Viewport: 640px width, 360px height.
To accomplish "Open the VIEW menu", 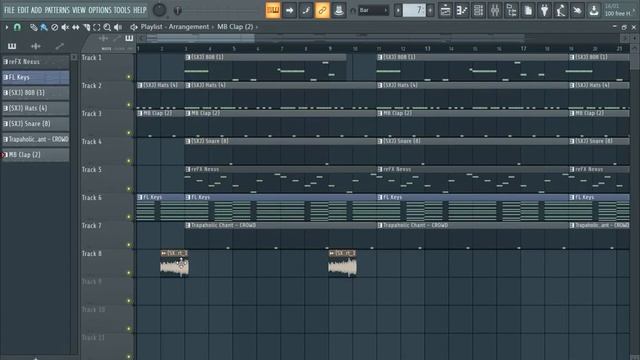I will click(x=79, y=10).
